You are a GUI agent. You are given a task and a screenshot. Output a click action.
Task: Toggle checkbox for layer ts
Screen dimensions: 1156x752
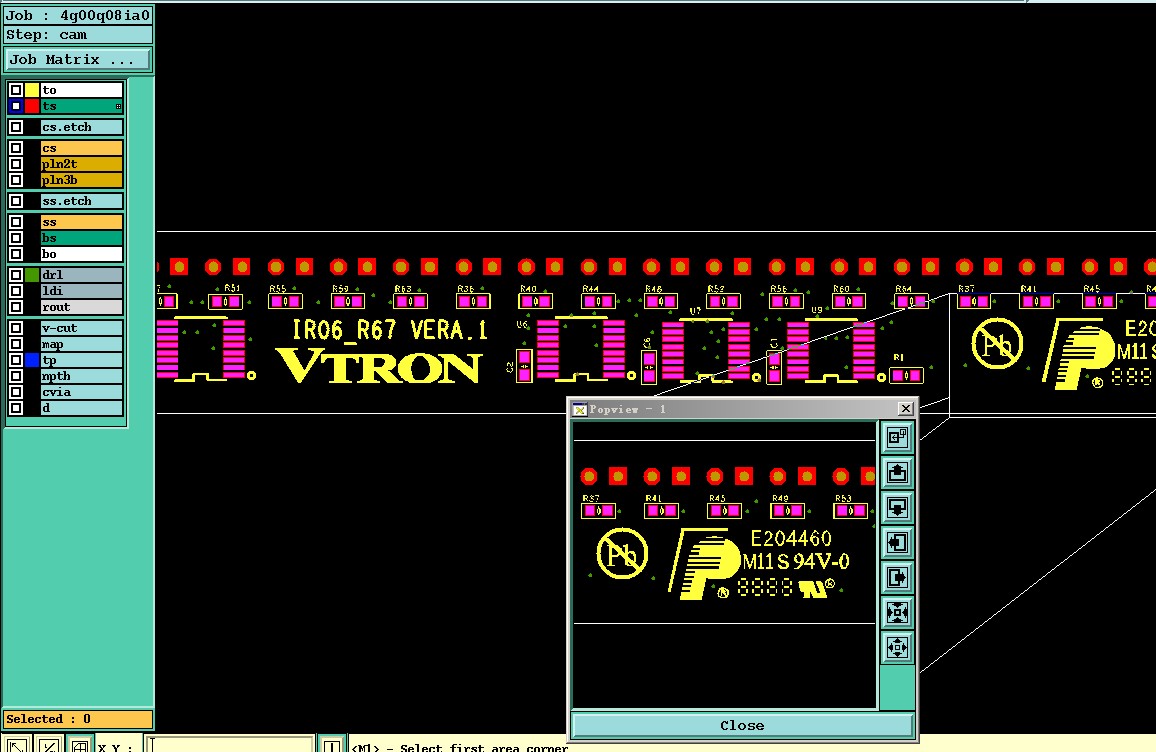[16, 106]
